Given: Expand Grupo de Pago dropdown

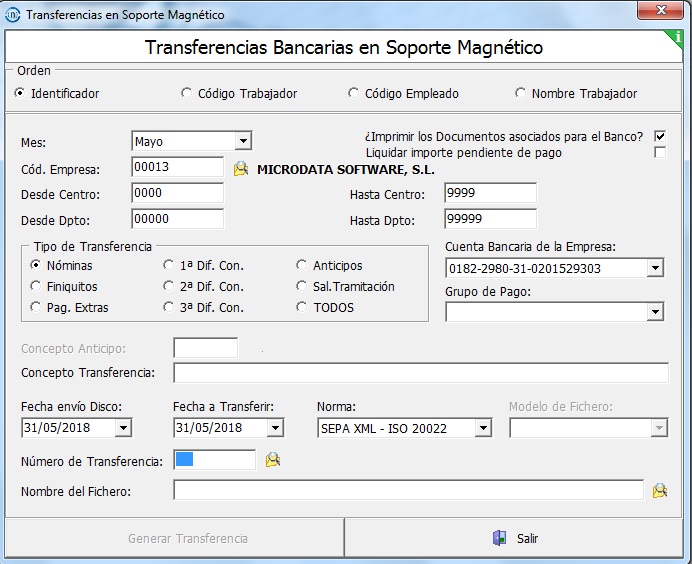Looking at the screenshot, I should click(x=655, y=313).
